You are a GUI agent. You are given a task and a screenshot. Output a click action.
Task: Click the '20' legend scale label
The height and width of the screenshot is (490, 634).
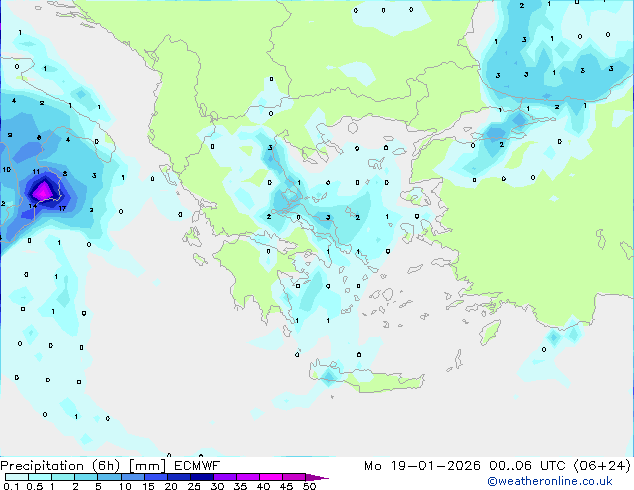pyautogui.click(x=171, y=486)
